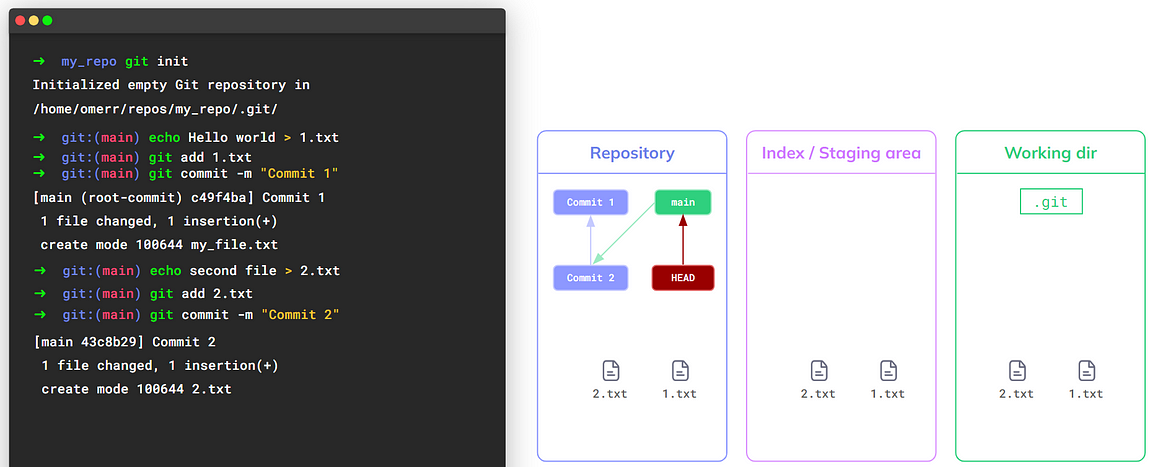The height and width of the screenshot is (467, 1155).
Task: Click the 2.txt label in Staging area panel
Action: [818, 393]
